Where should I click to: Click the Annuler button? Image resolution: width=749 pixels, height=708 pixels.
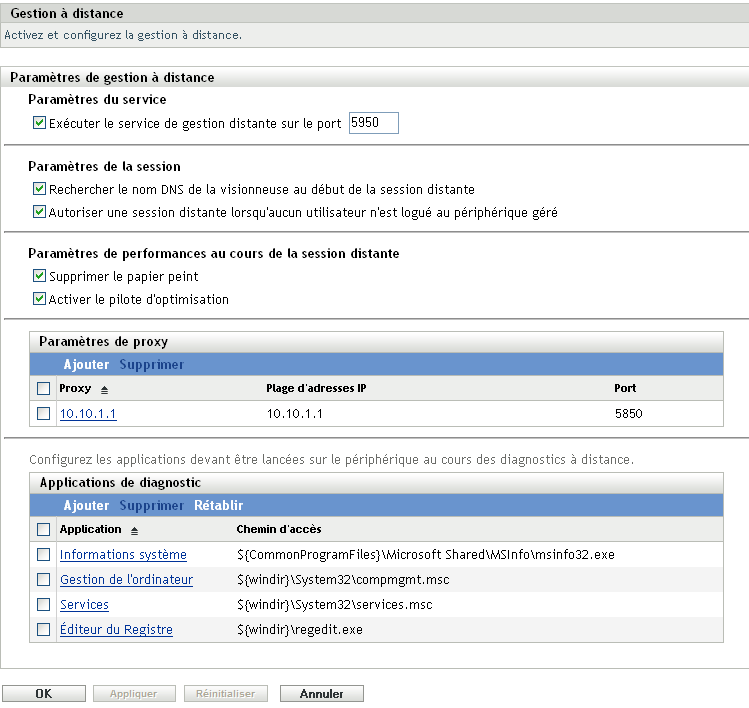click(321, 694)
